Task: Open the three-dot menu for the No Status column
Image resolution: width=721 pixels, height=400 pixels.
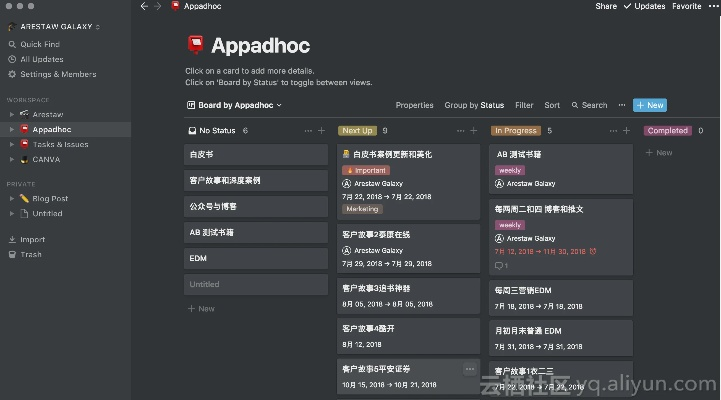Action: click(307, 131)
